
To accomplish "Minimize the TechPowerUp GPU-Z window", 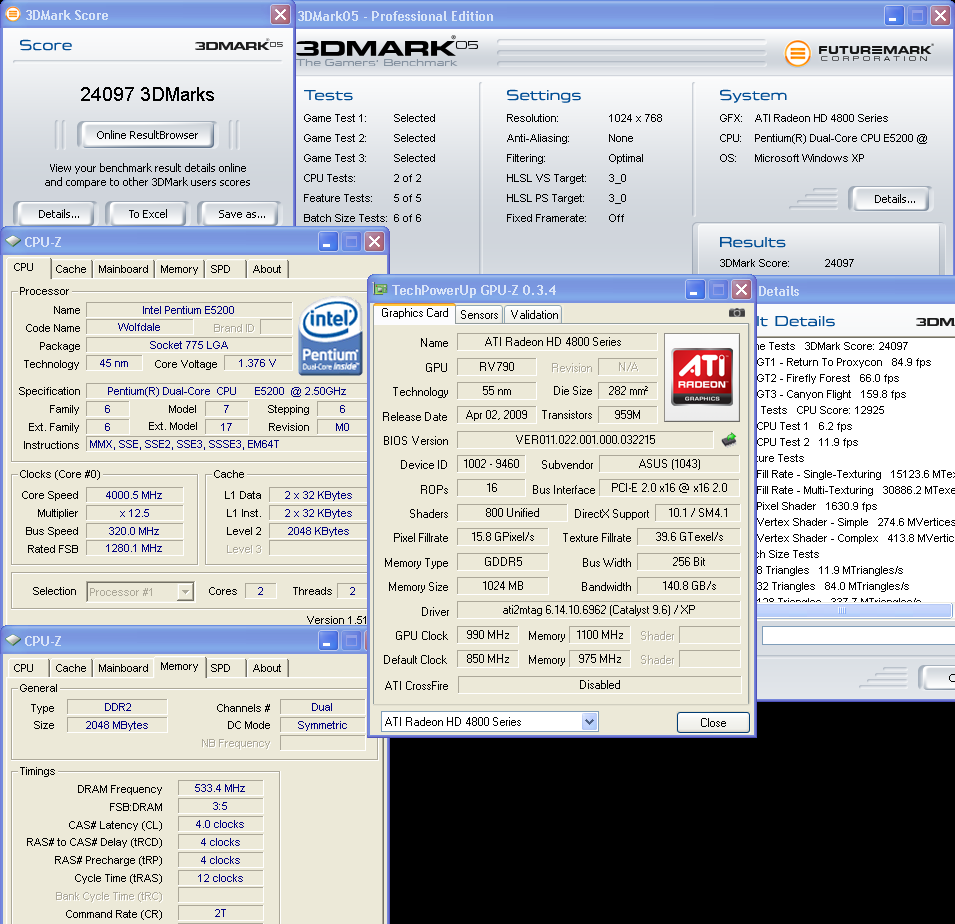I will pyautogui.click(x=695, y=290).
